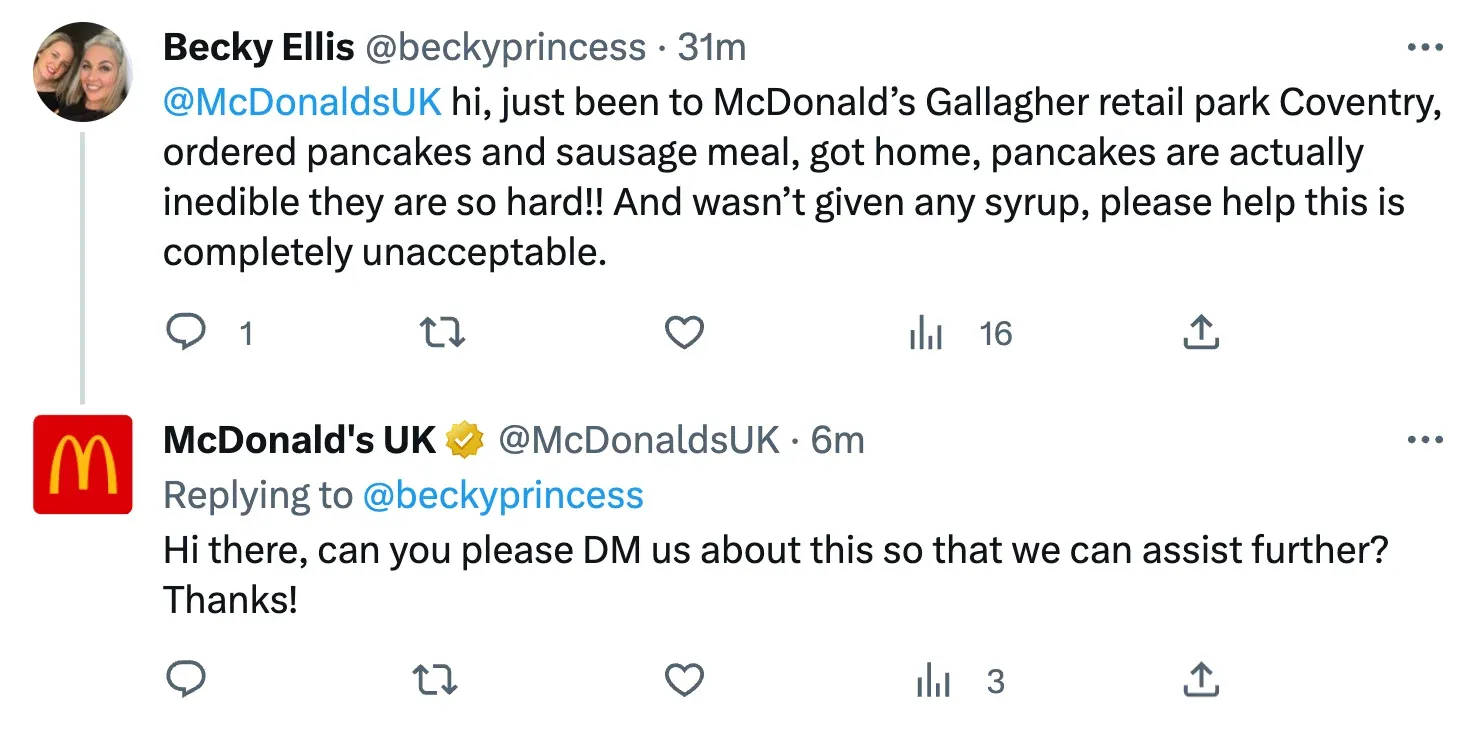This screenshot has width=1480, height=732.
Task: Click @beckyprincess in Replying to line
Action: coord(503,495)
